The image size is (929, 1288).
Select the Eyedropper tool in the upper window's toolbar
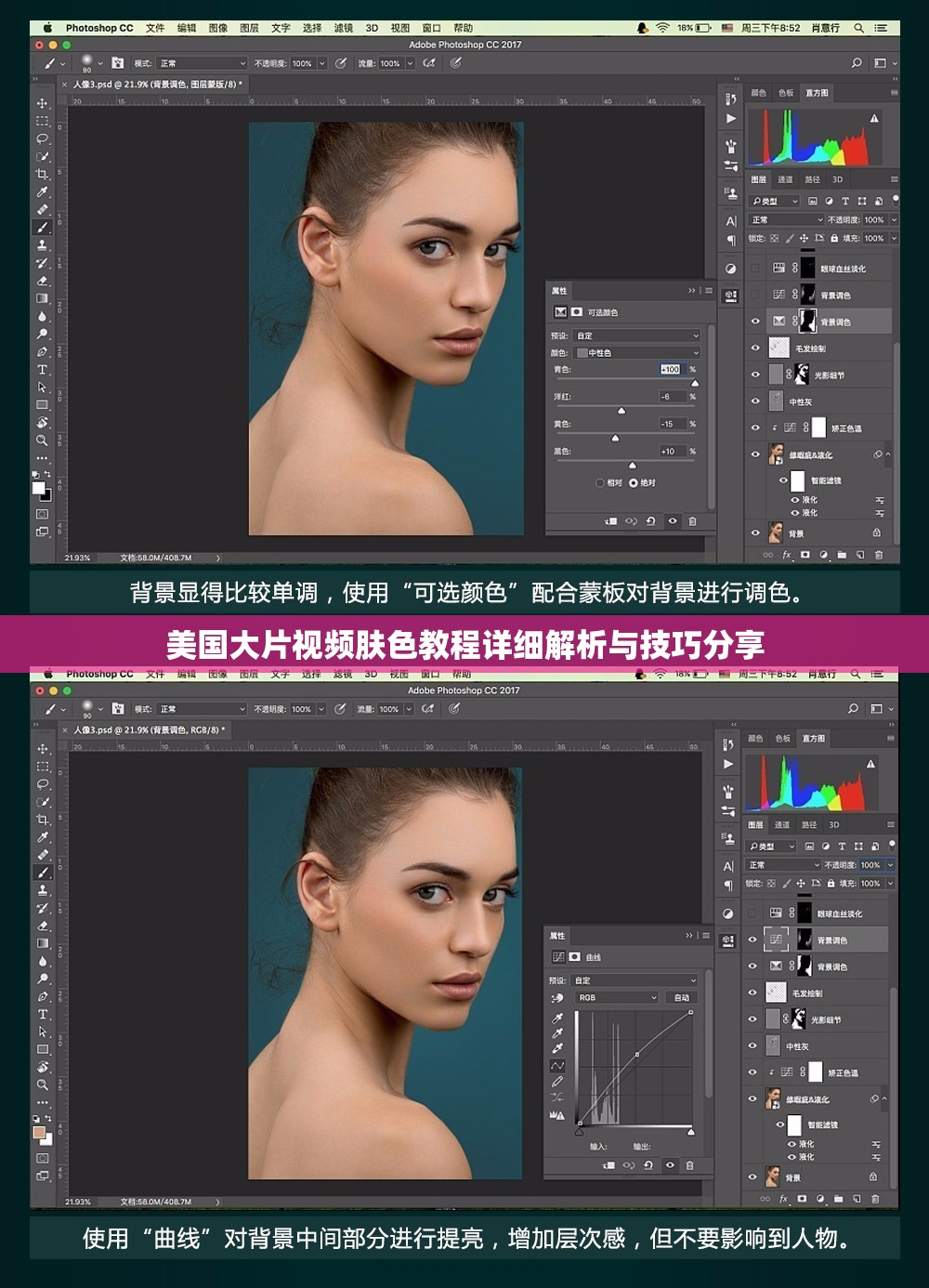(42, 192)
